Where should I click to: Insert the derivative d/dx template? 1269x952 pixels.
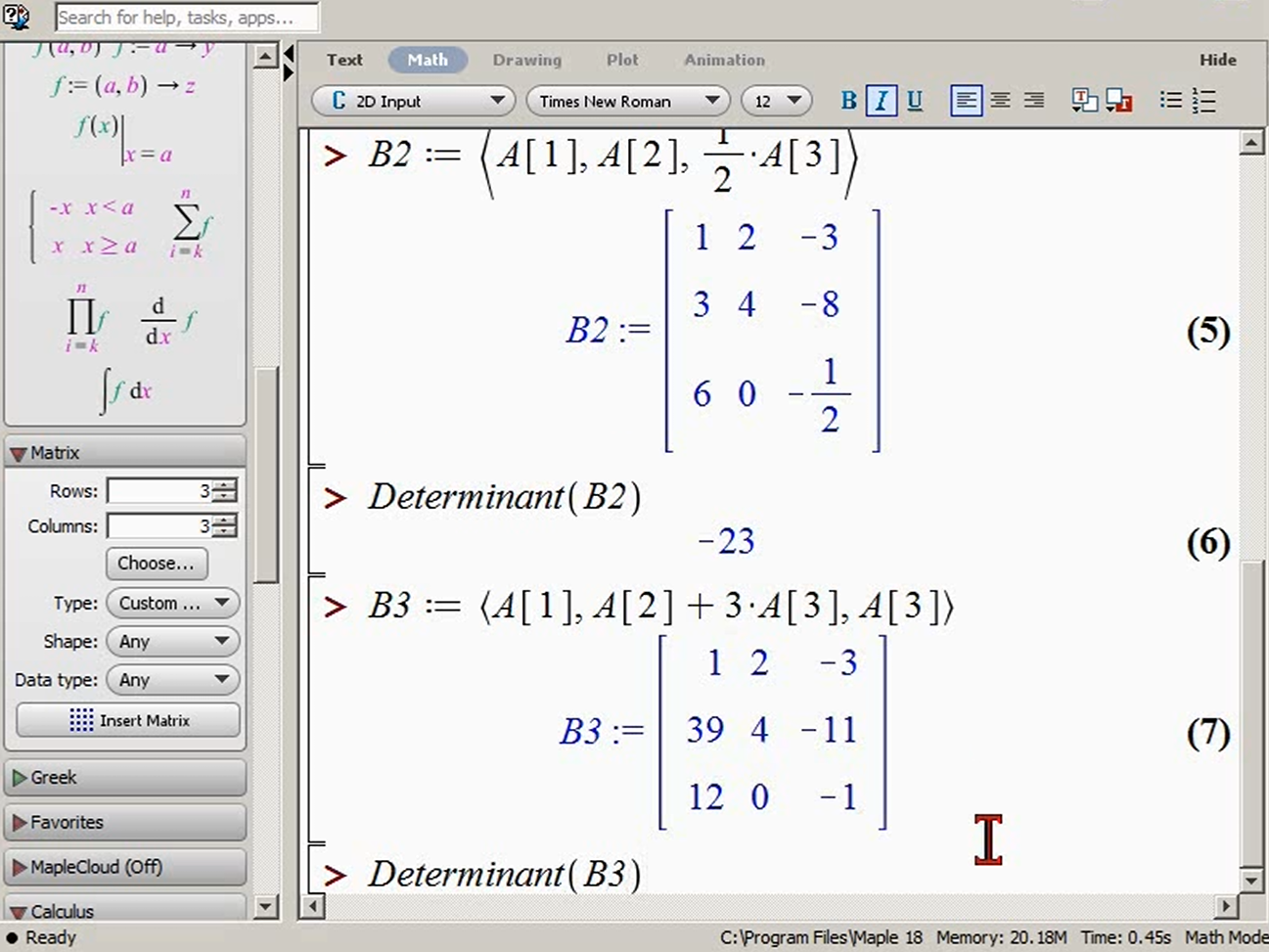click(x=170, y=321)
